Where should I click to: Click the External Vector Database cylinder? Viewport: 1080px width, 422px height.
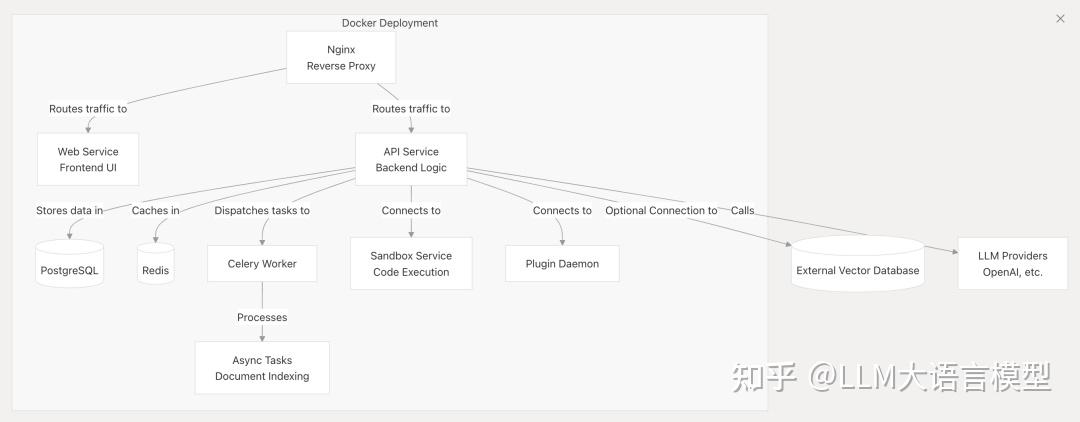[857, 266]
